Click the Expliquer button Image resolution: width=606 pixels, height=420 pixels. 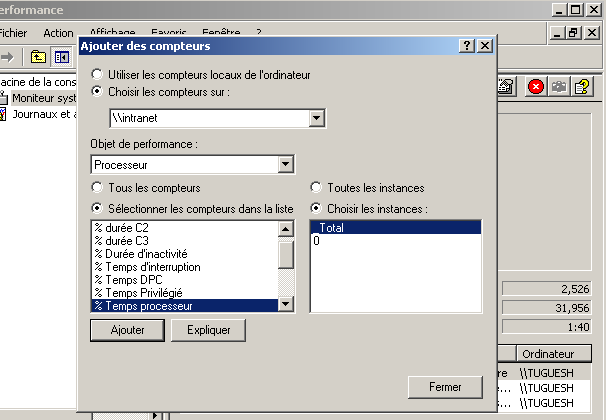coord(208,329)
